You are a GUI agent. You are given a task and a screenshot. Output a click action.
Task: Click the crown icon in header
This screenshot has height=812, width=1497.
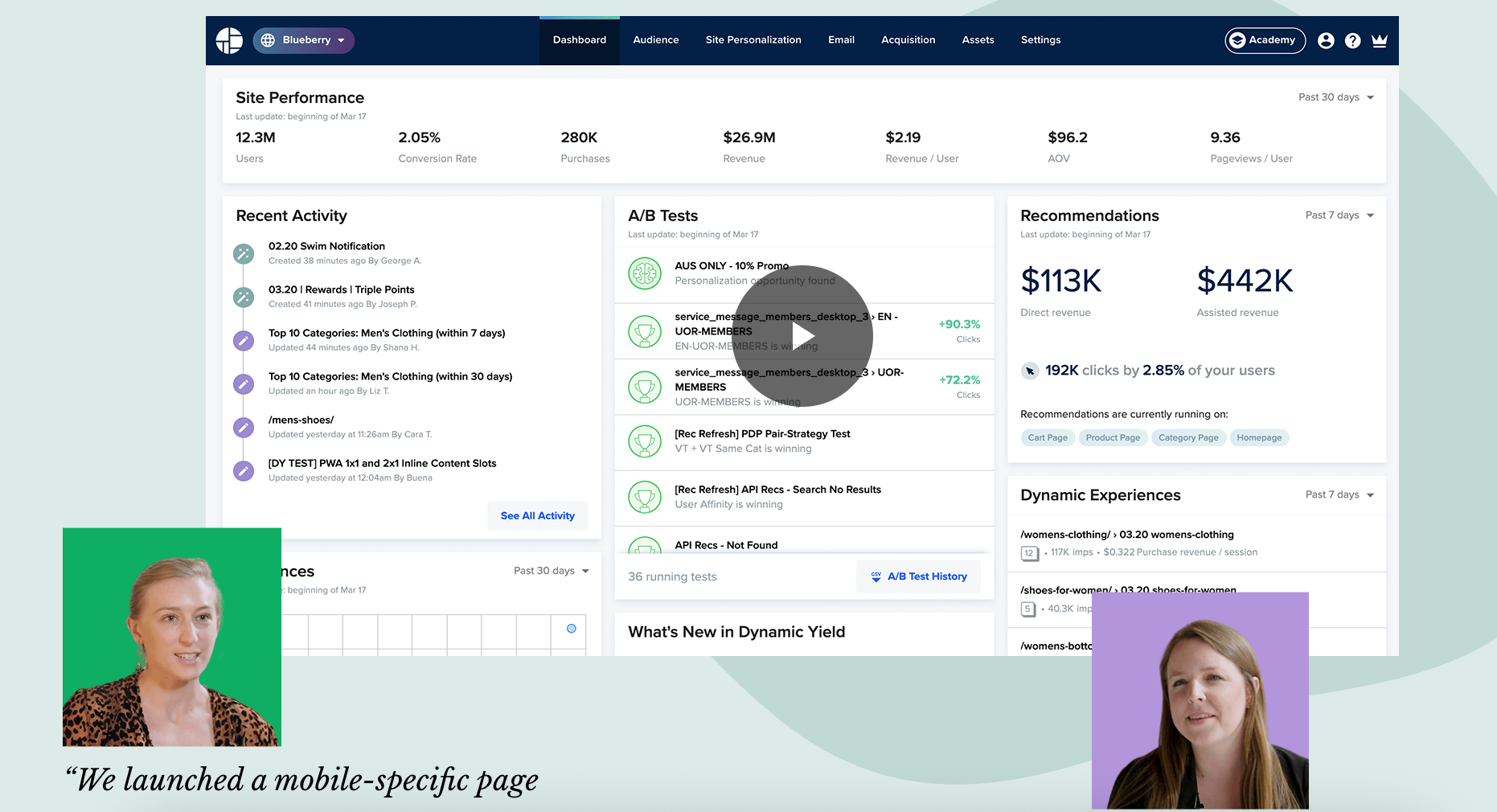(x=1380, y=40)
